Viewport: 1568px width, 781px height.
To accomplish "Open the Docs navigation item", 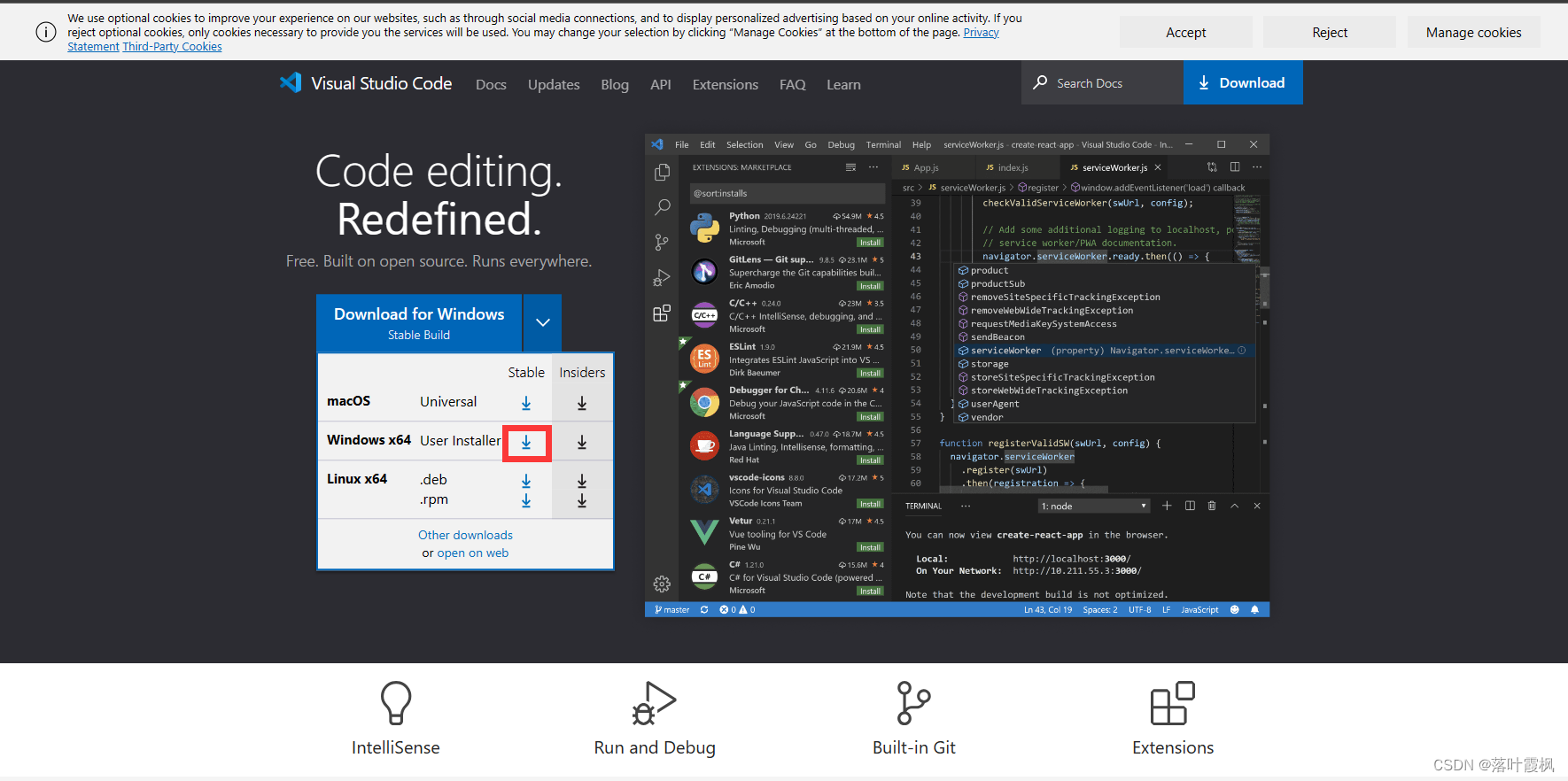I will coord(491,84).
